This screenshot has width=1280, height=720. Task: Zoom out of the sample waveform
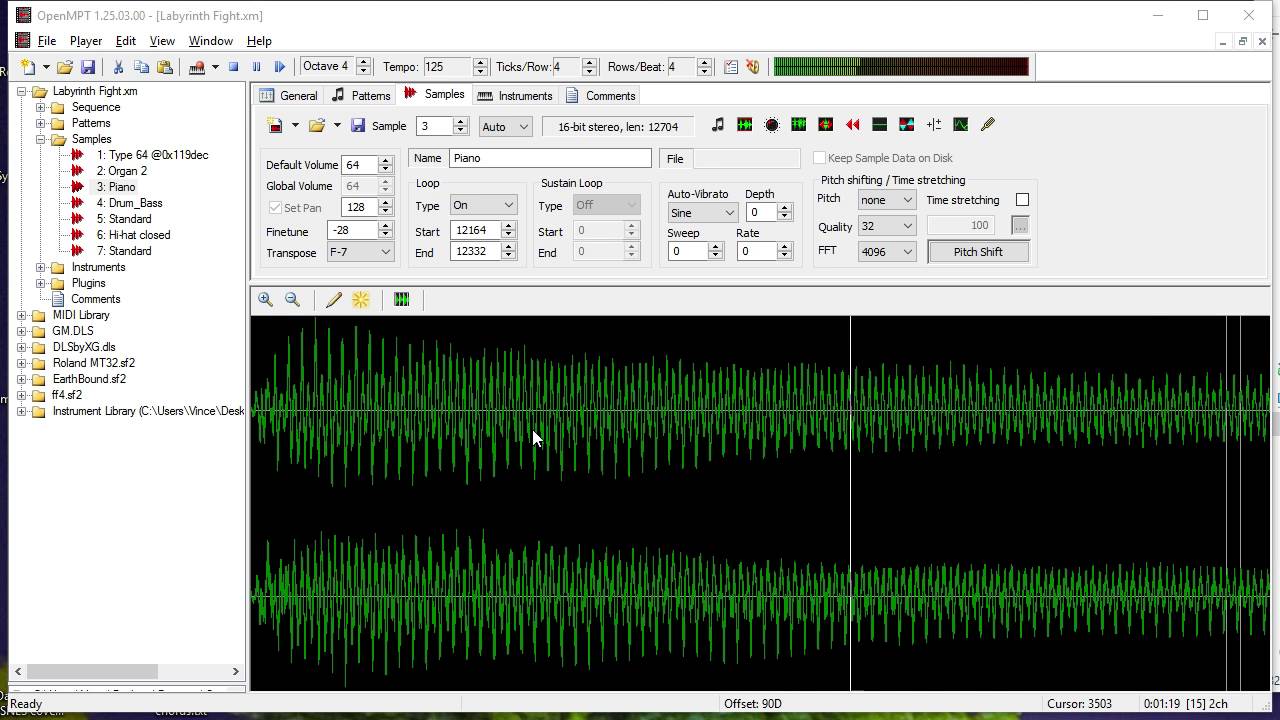pos(292,299)
